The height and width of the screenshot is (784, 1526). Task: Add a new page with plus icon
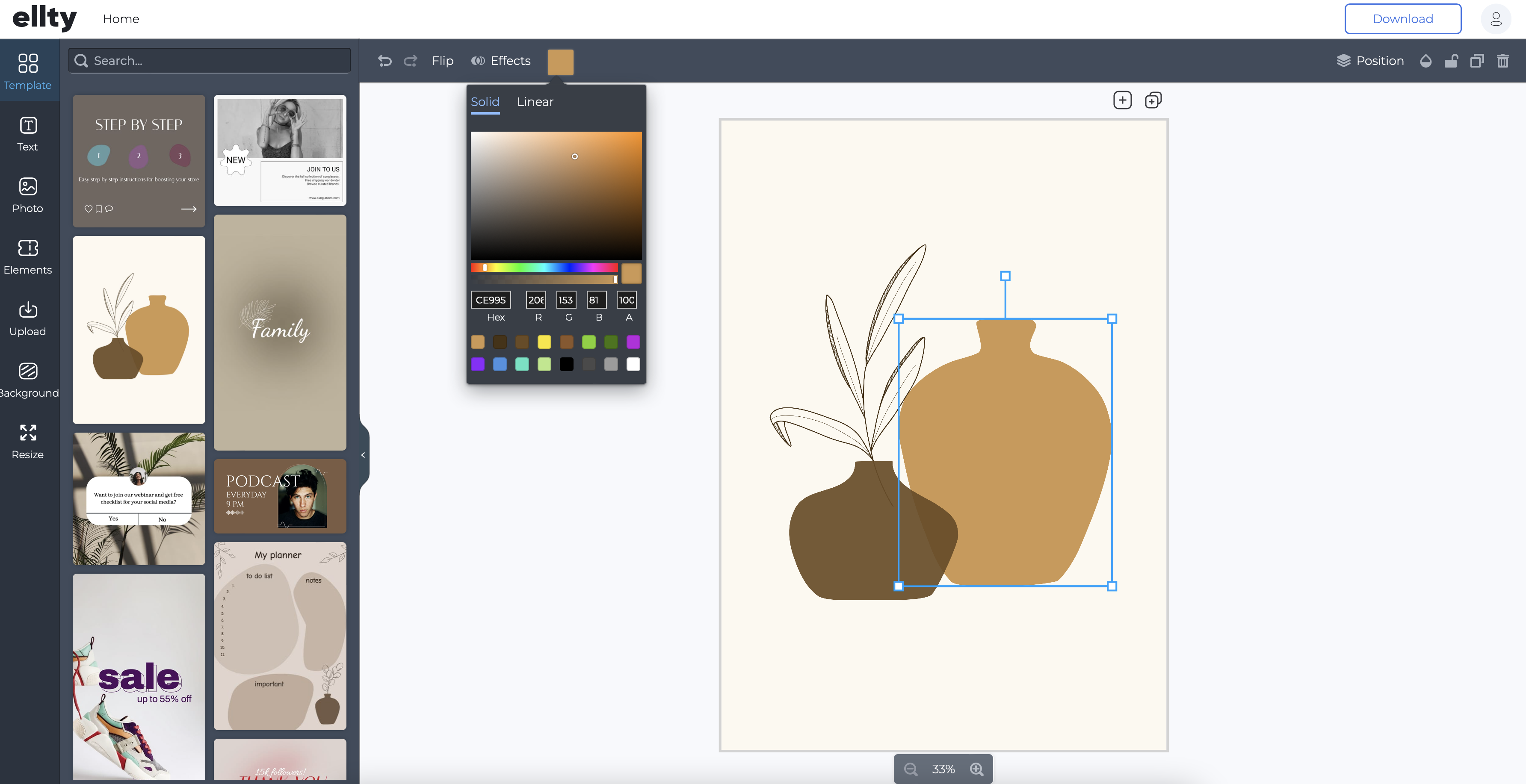(x=1122, y=100)
